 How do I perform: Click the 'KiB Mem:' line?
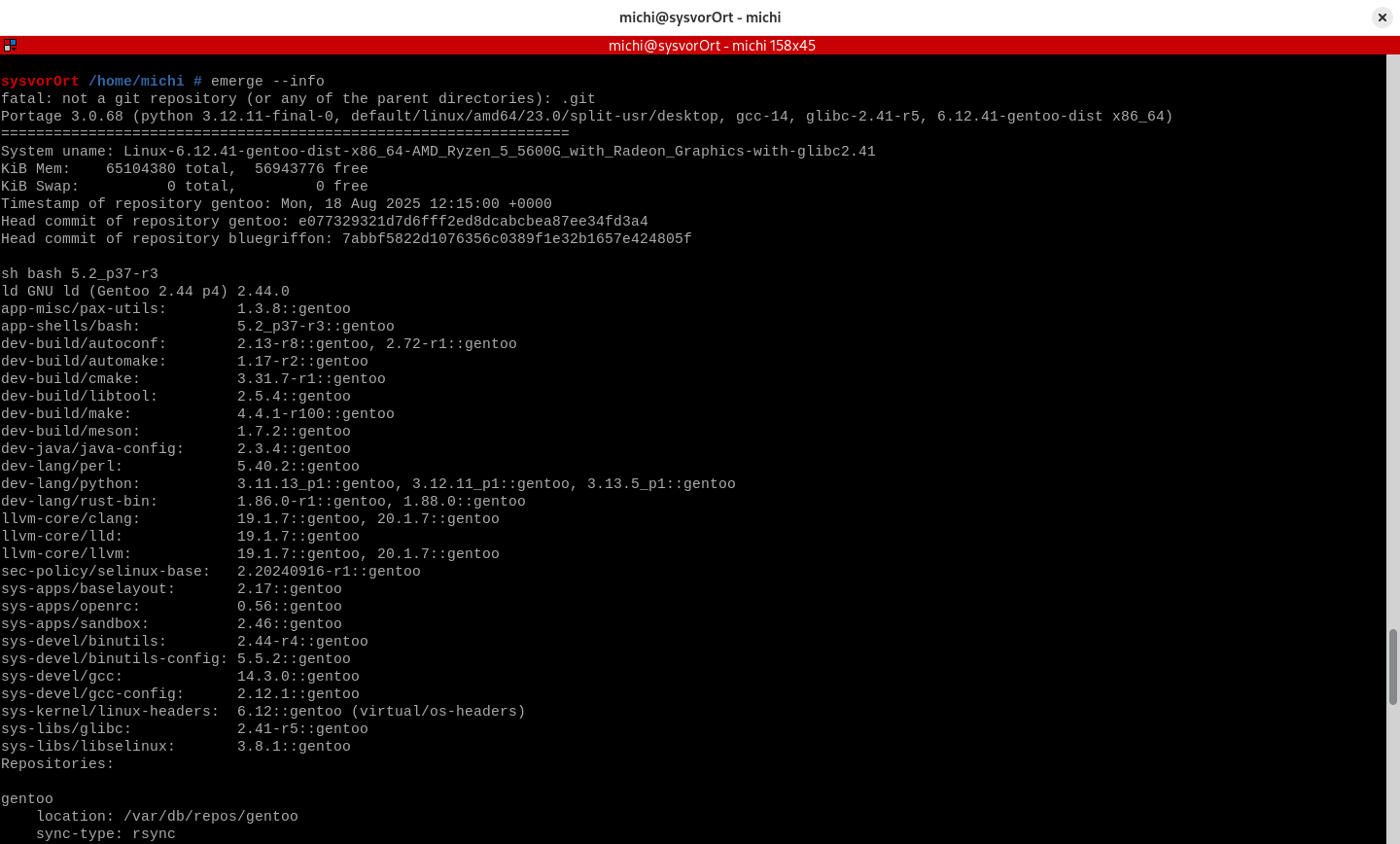tap(185, 169)
